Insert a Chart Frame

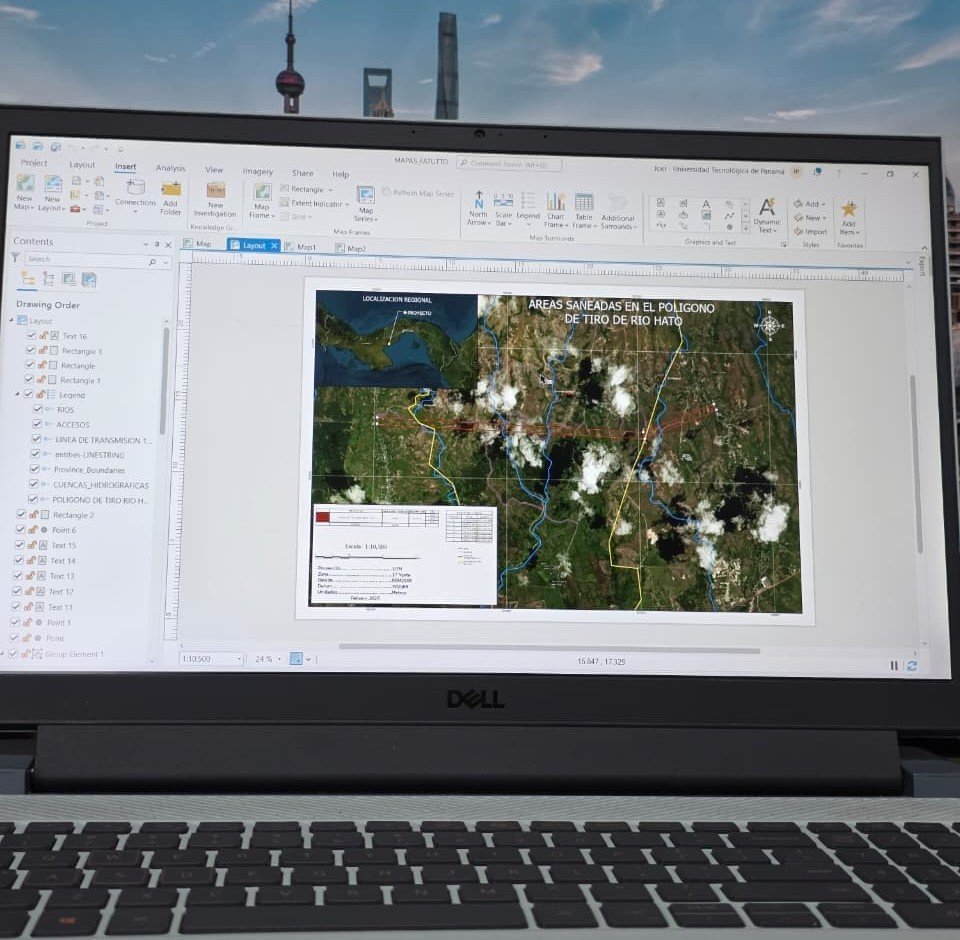pyautogui.click(x=556, y=209)
